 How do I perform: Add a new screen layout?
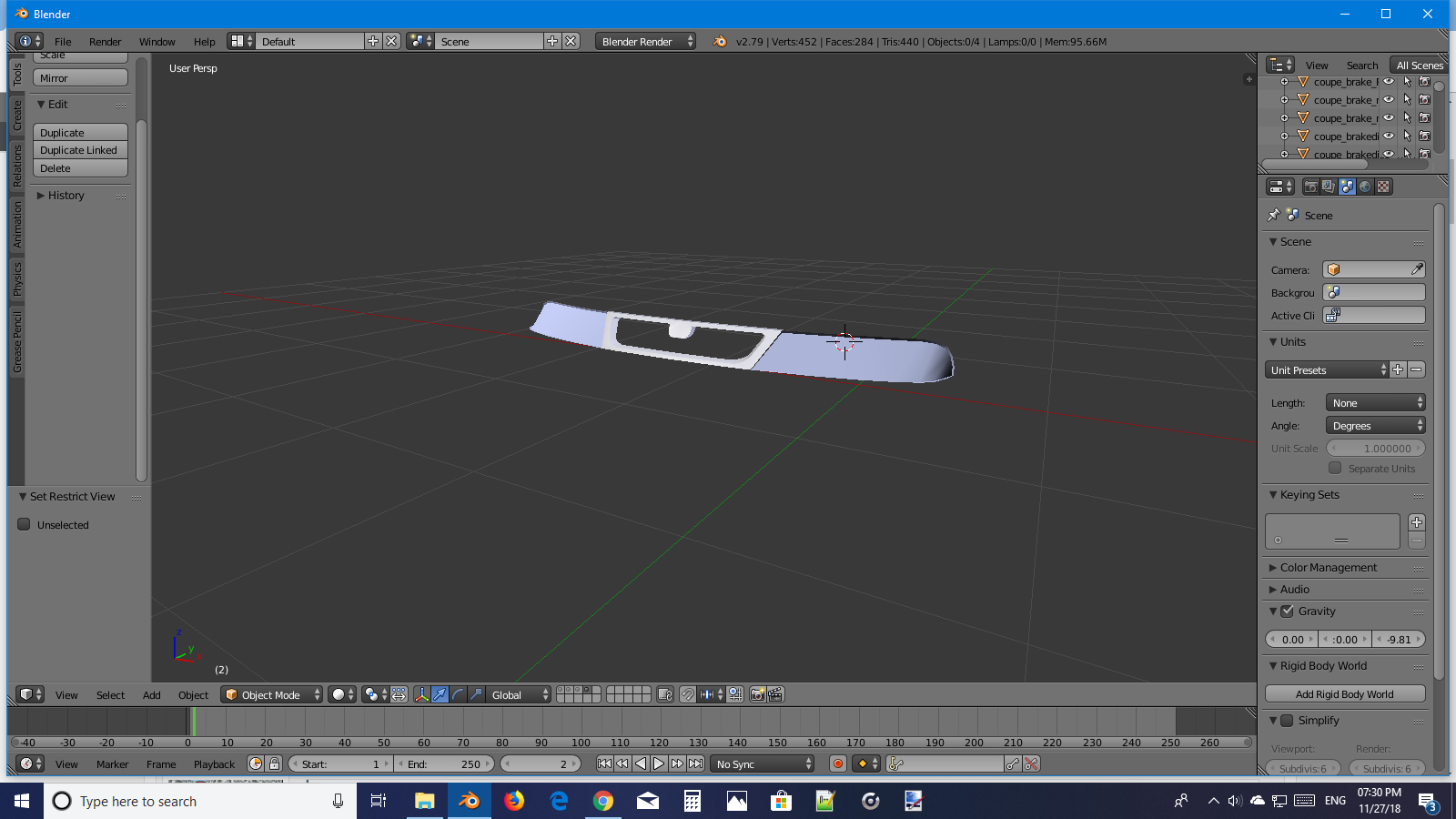click(373, 41)
